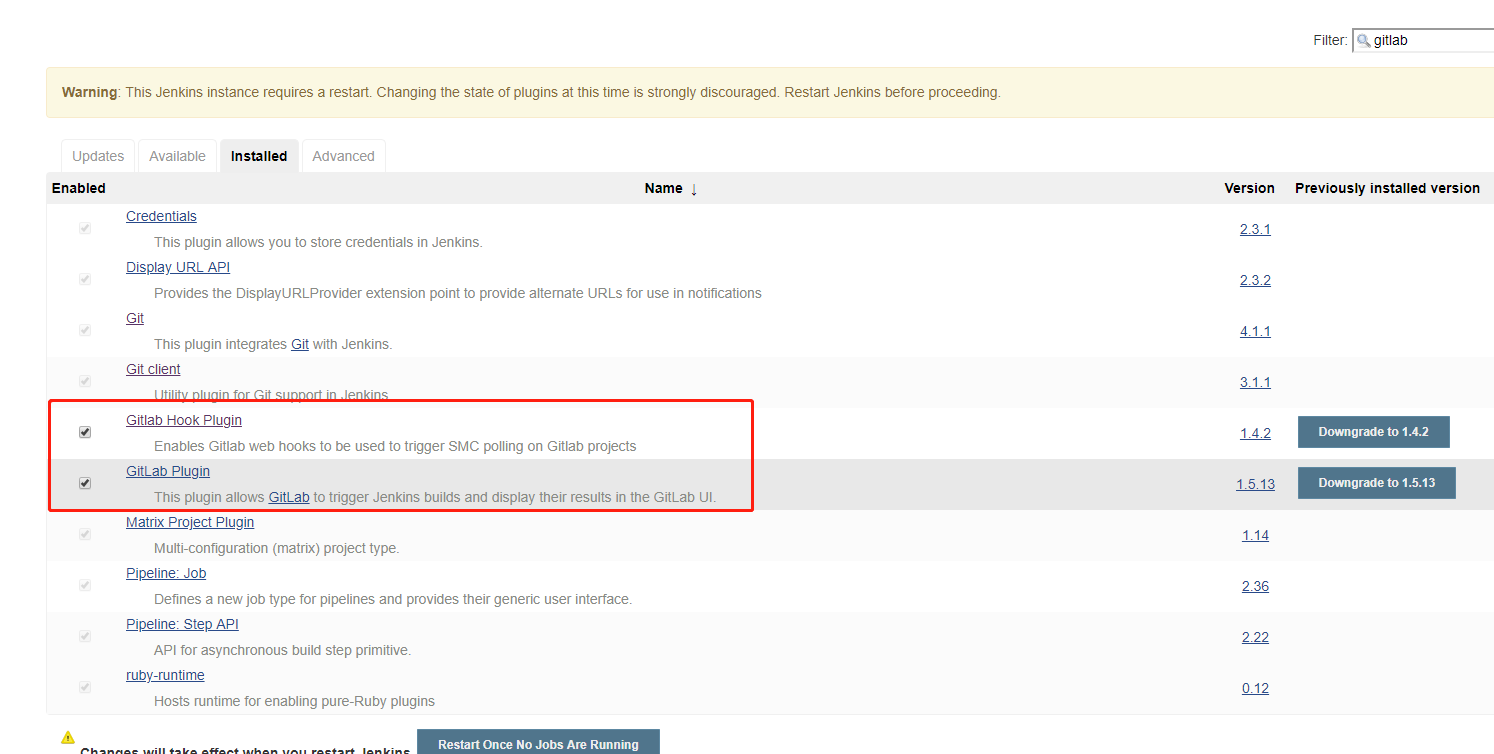Screen dimensions: 1494x754
Task: Click the Pipeline: Step API enabled checkbox
Action: pos(85,636)
